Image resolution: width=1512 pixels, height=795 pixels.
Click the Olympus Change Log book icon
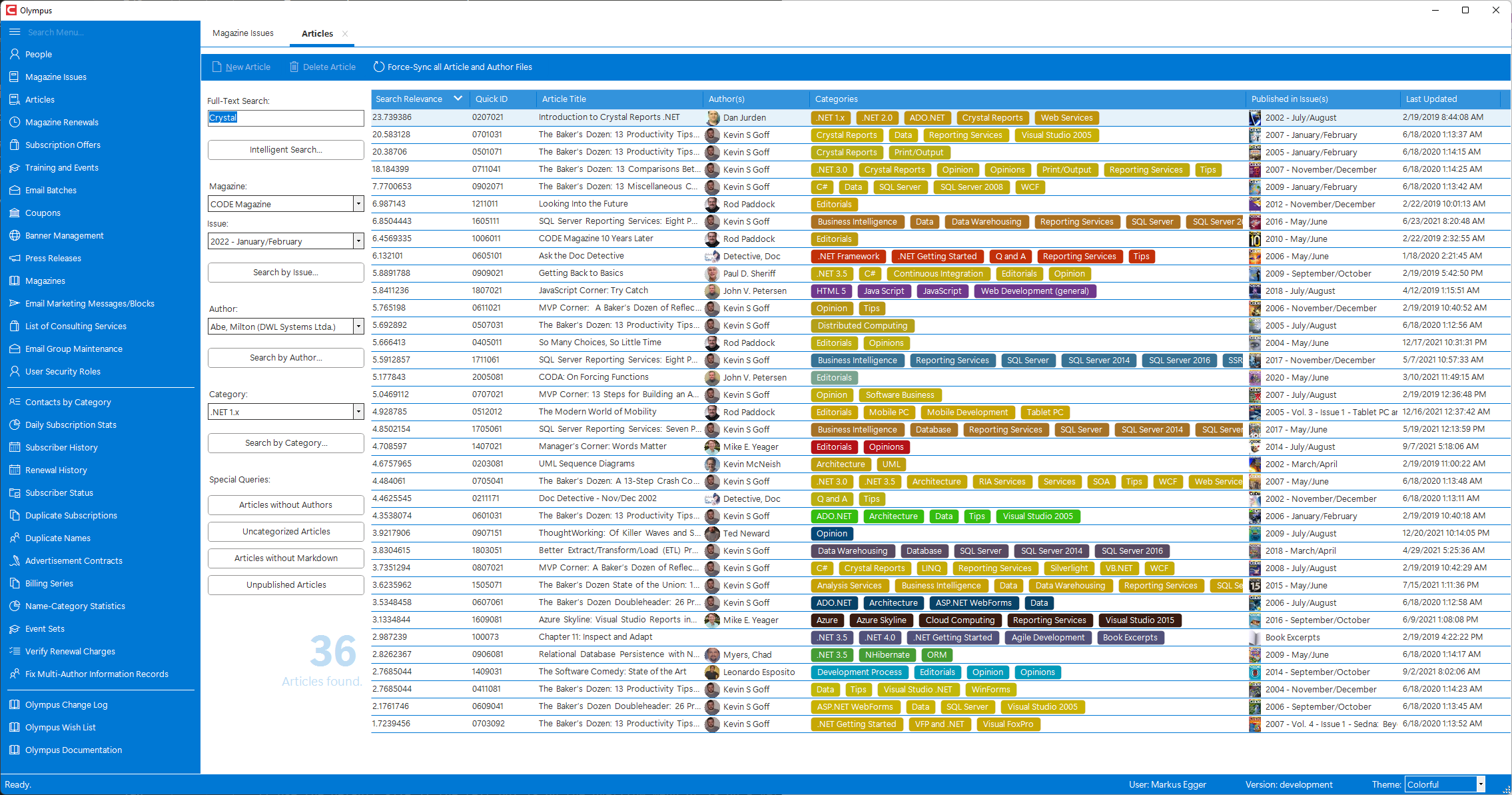click(x=15, y=705)
